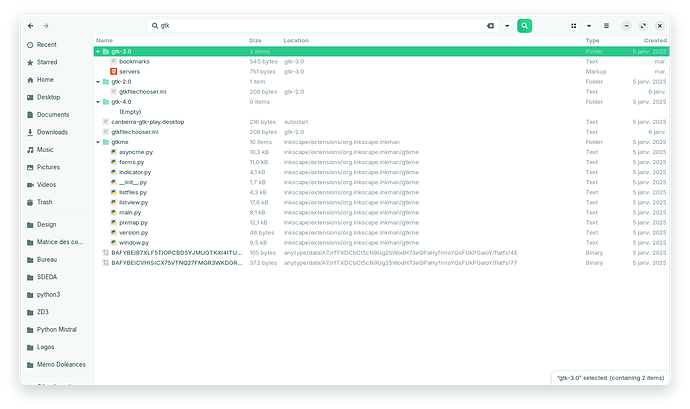Collapse the gtk-4.0 folder

coord(98,102)
